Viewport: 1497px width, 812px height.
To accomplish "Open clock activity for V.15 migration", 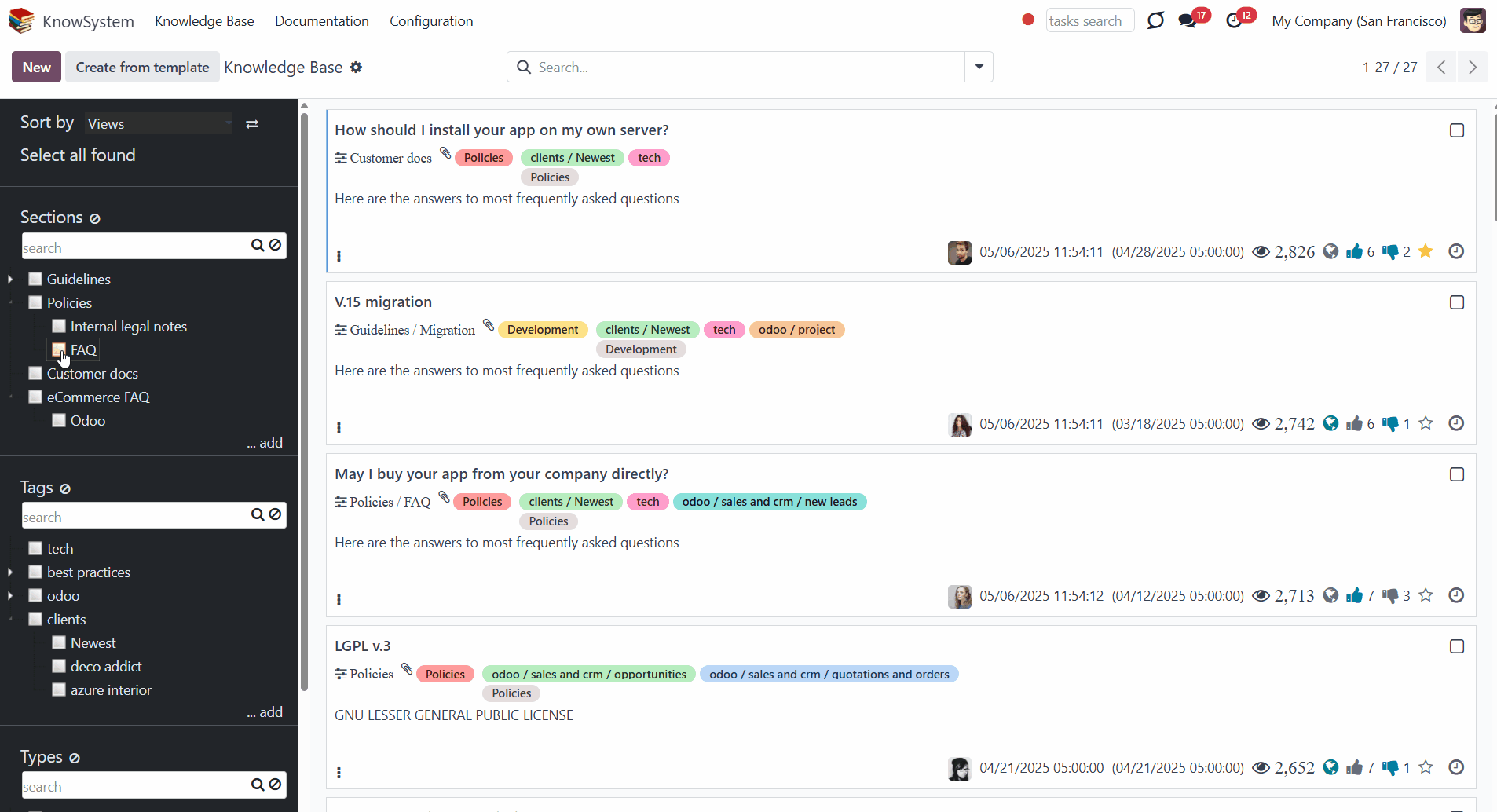I will coord(1456,423).
